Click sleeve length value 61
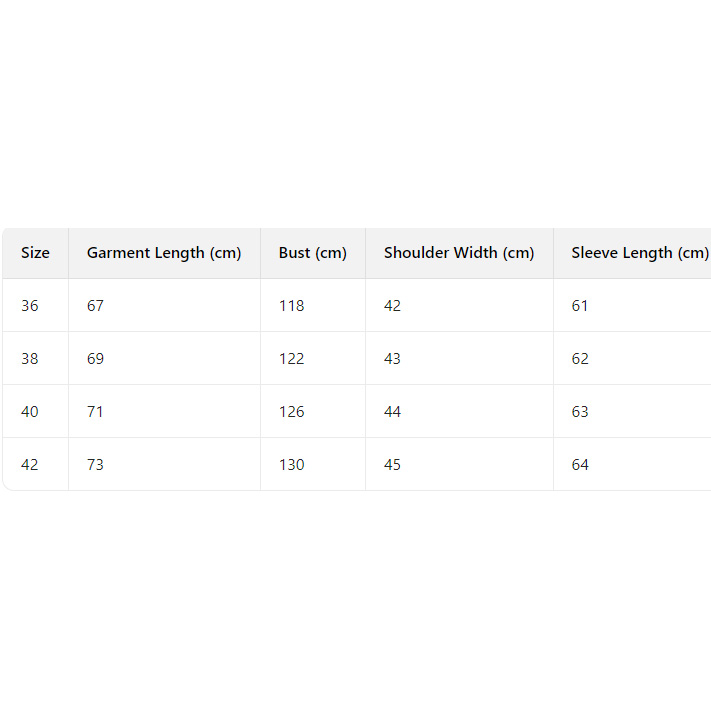This screenshot has width=711, height=711. point(581,306)
